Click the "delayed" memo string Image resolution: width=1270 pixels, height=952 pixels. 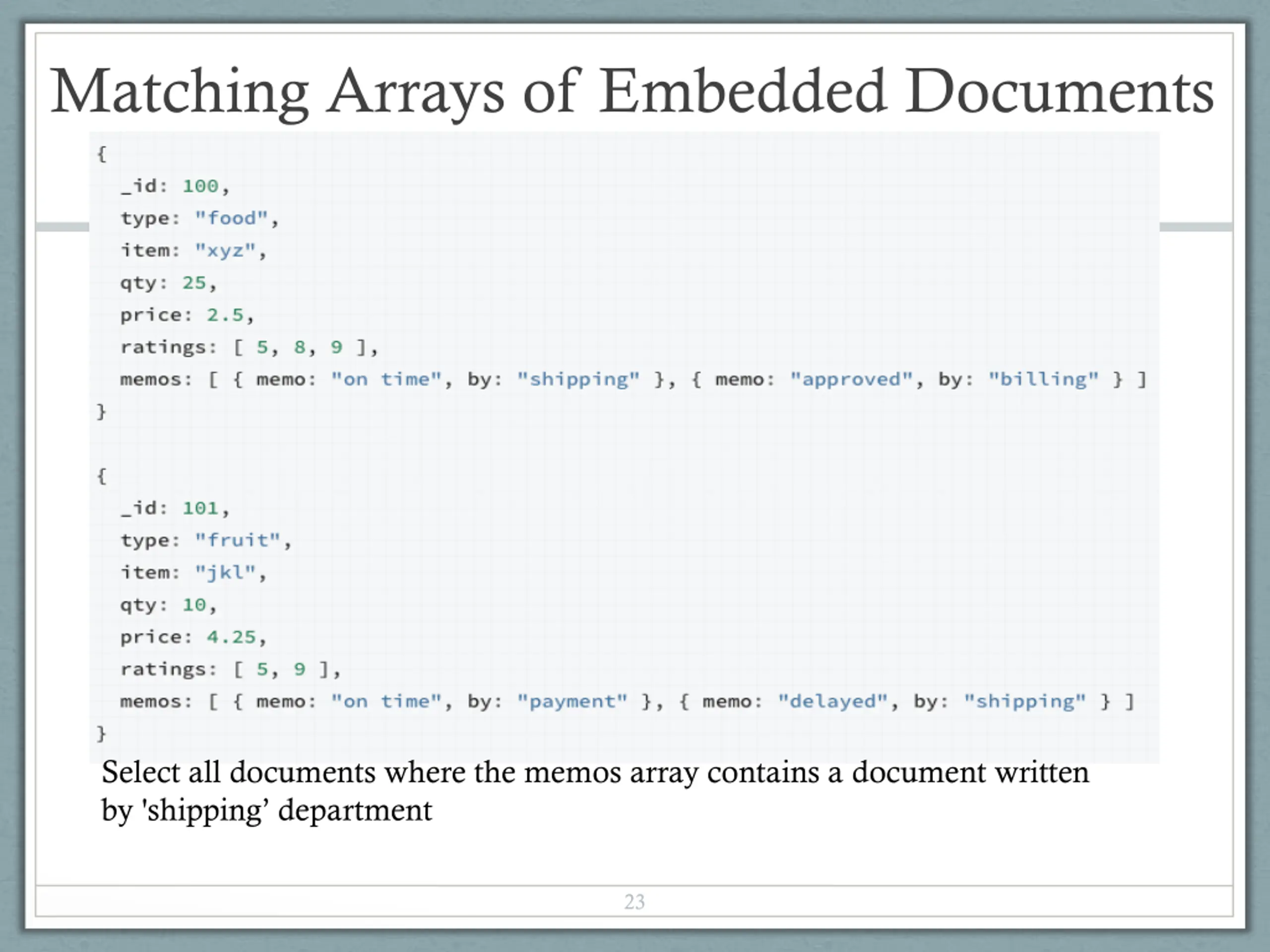tap(833, 702)
